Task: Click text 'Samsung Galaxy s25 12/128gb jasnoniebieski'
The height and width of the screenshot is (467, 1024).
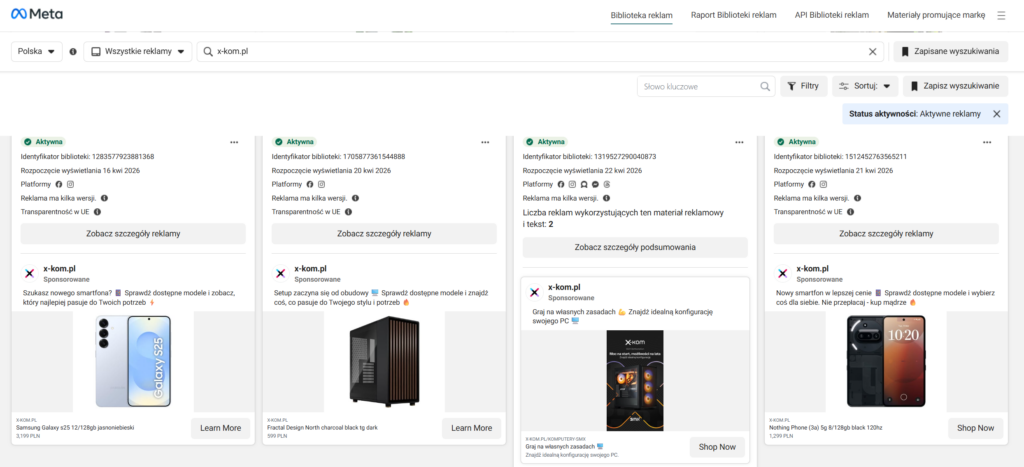Action: coord(75,428)
